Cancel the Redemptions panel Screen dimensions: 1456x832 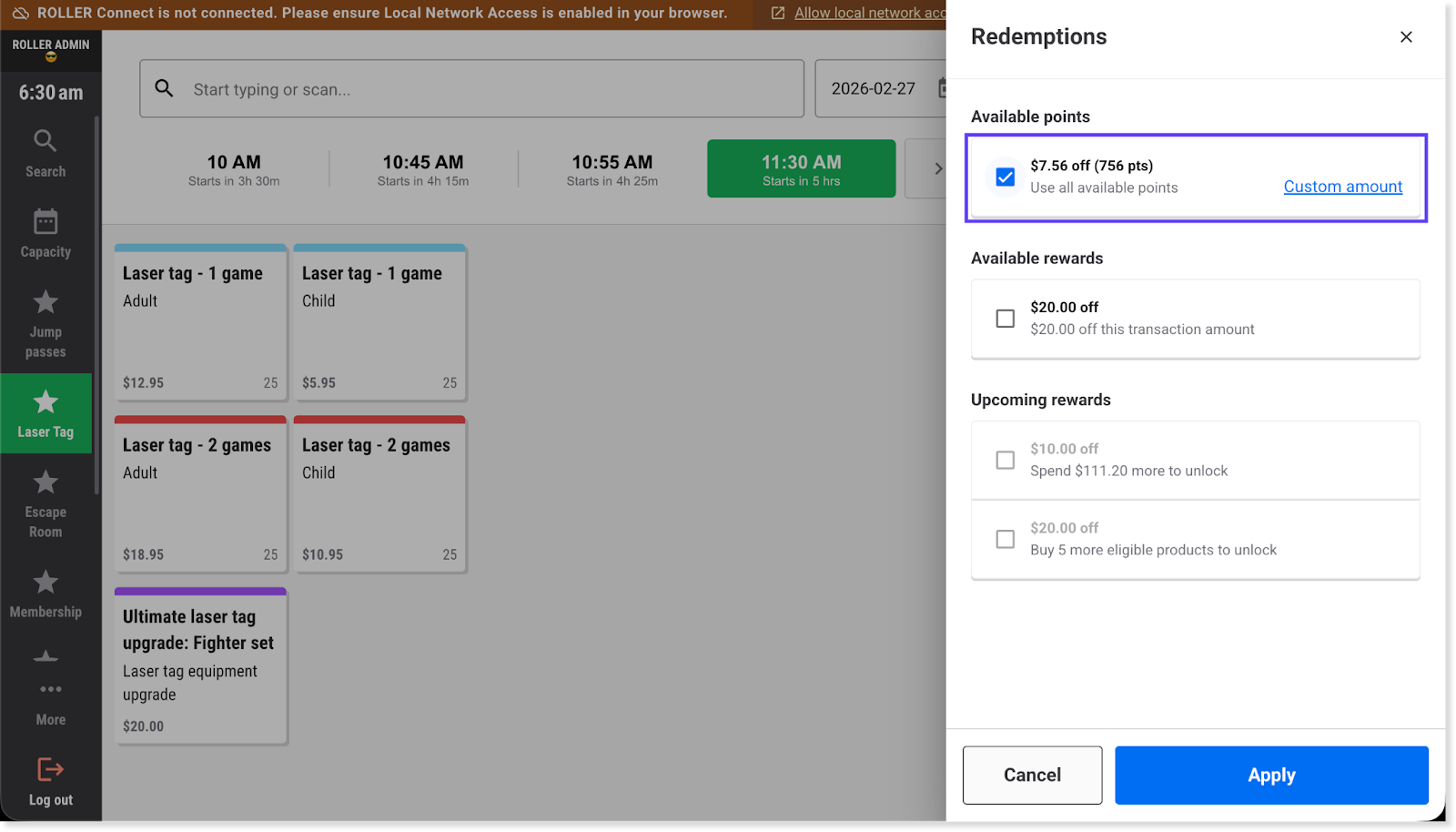(1032, 775)
